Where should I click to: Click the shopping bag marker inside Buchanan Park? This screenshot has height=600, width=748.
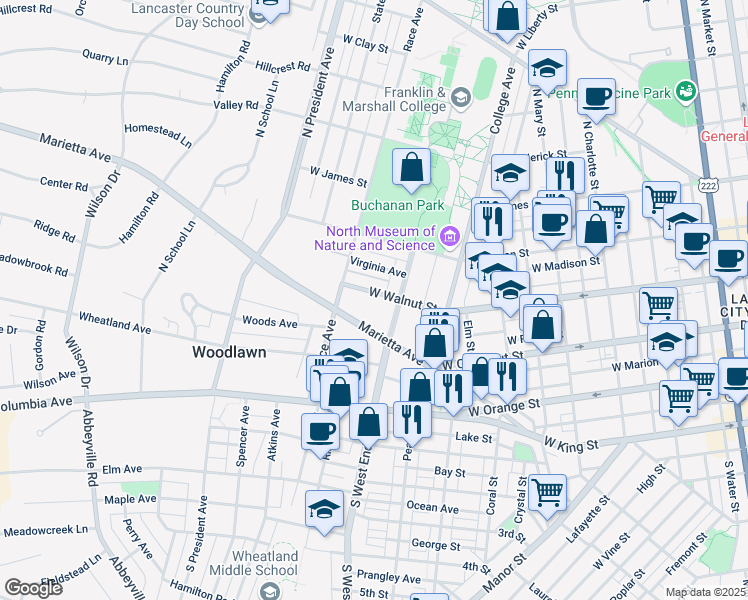pos(411,168)
